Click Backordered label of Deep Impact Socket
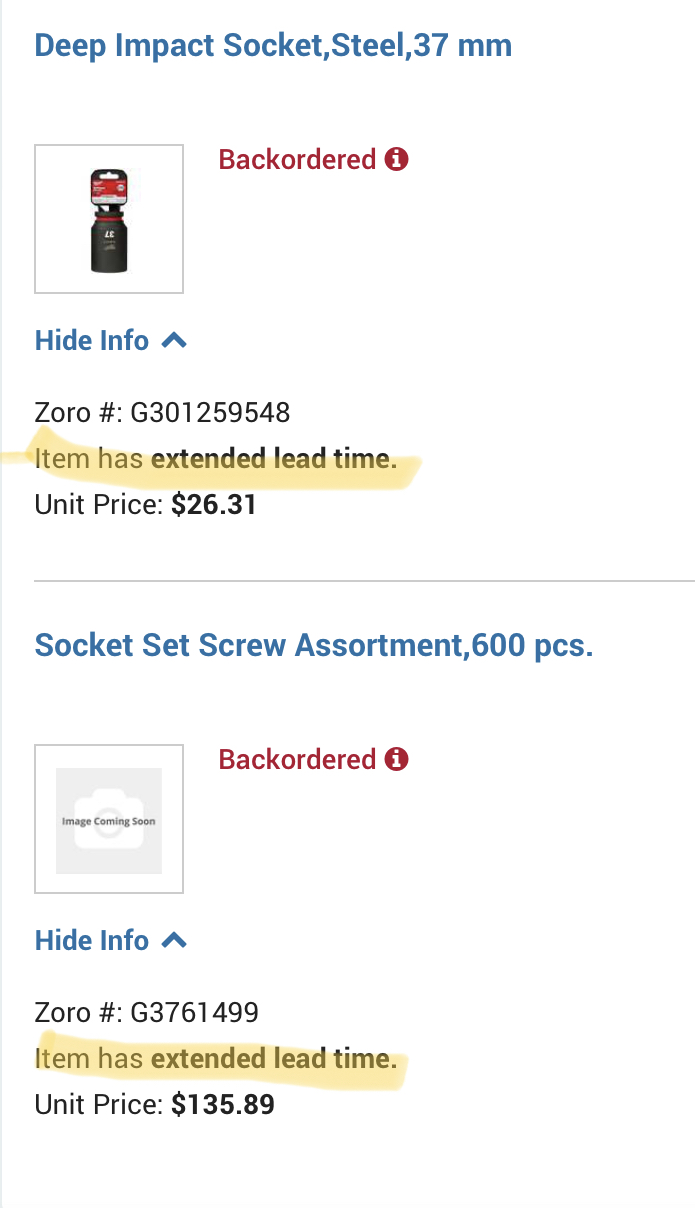This screenshot has height=1208, width=695. point(297,159)
